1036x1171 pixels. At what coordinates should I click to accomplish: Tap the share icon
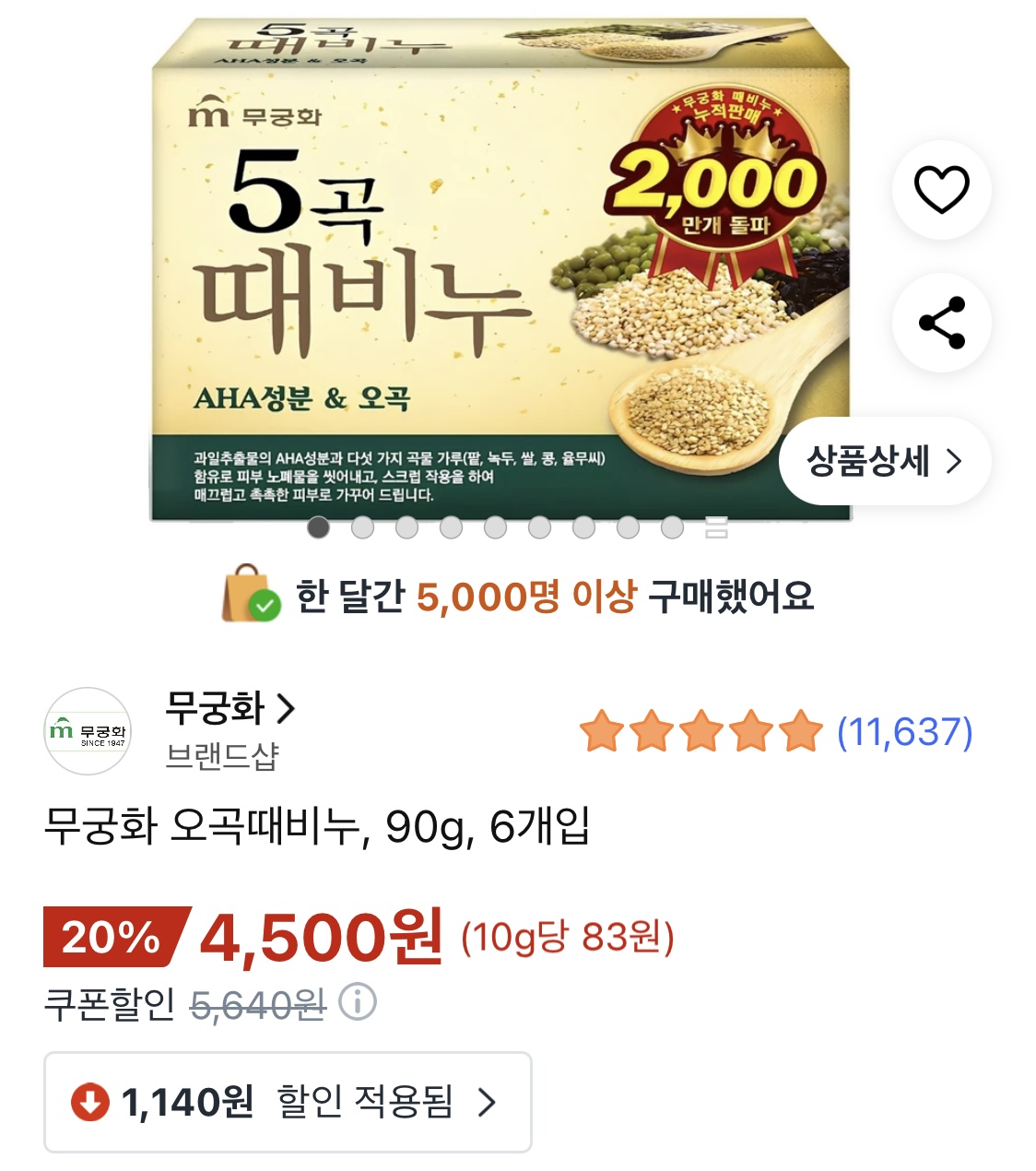click(x=941, y=323)
